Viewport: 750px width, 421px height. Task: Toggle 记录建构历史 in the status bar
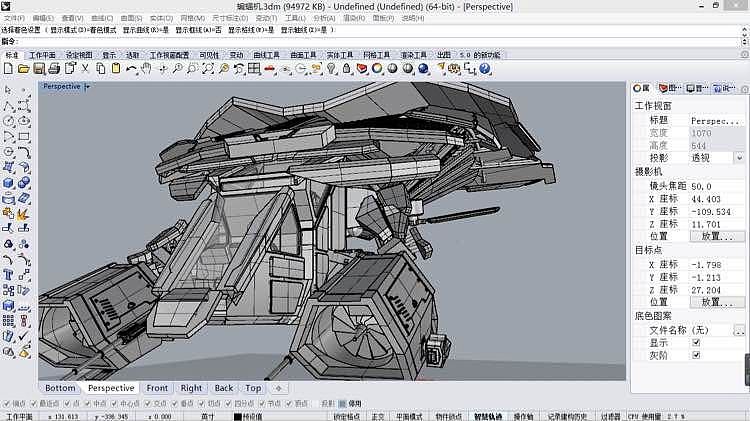pos(567,417)
